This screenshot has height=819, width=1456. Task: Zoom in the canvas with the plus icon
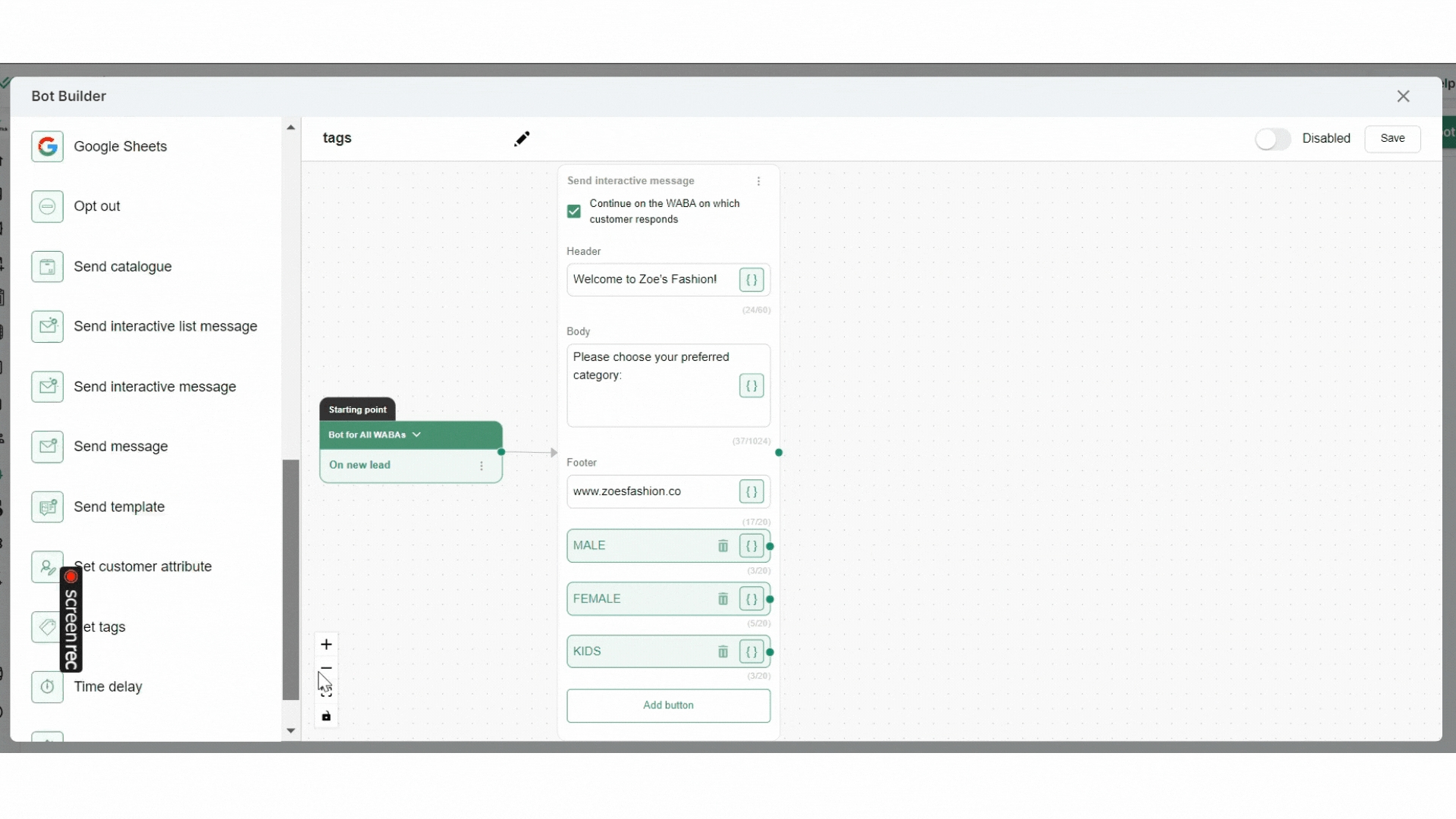click(326, 645)
